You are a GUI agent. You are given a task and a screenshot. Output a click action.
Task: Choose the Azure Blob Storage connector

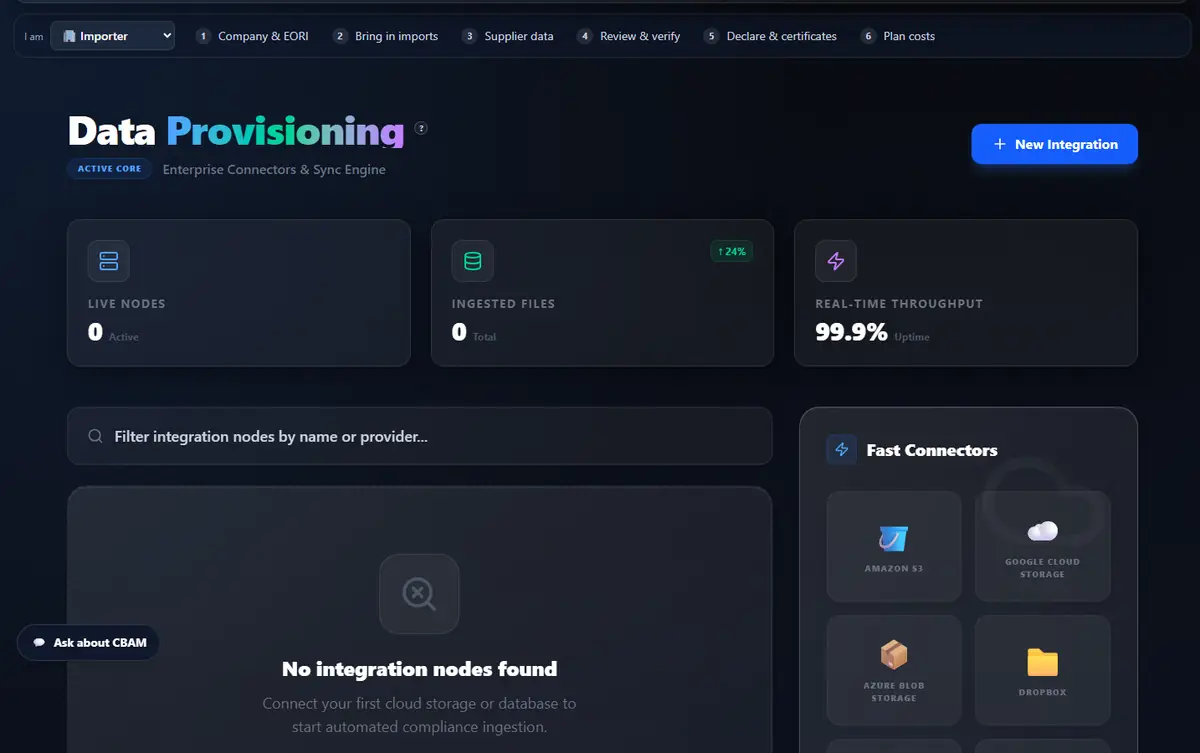point(894,670)
